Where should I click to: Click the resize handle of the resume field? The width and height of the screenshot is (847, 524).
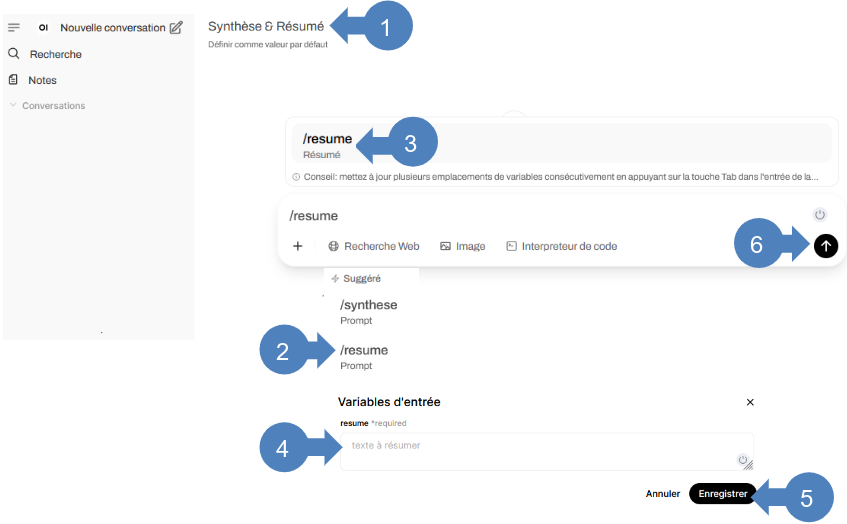(x=749, y=466)
